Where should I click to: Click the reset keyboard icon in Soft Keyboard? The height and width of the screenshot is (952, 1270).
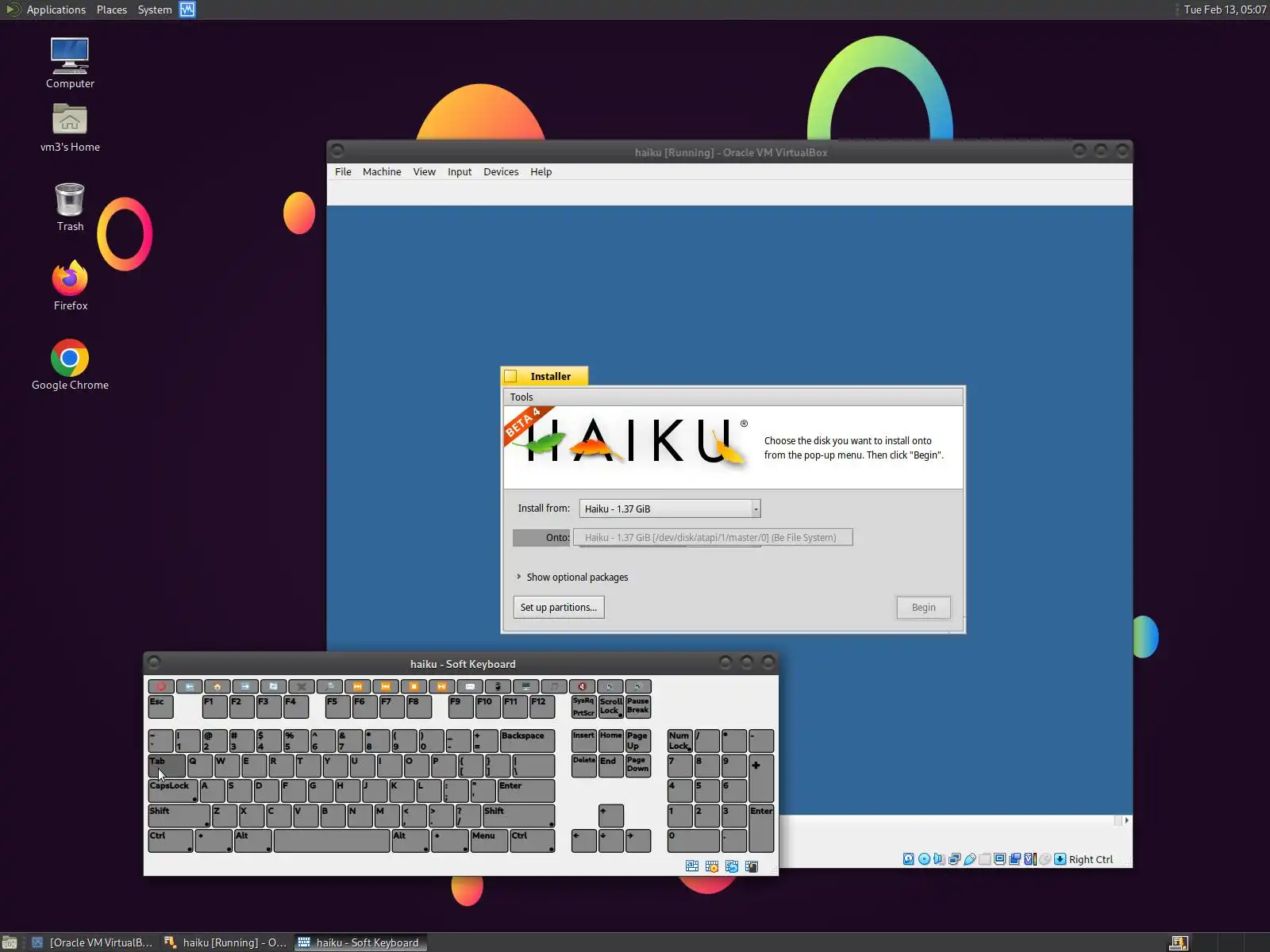coord(732,866)
